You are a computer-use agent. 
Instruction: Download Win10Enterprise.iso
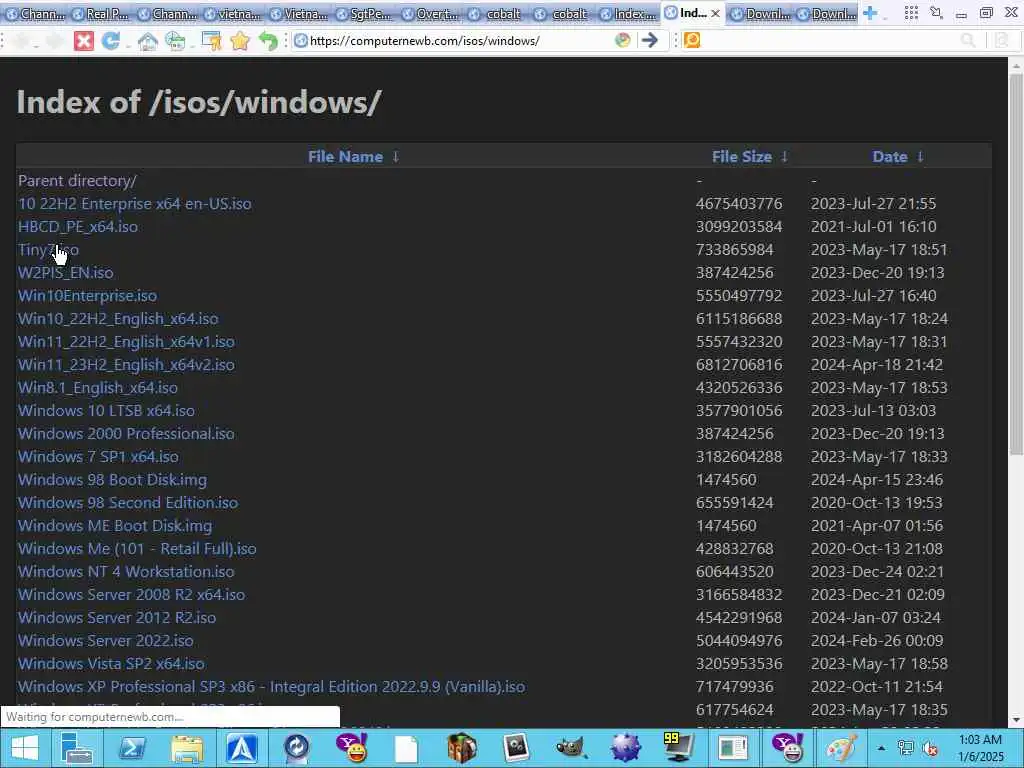click(88, 296)
